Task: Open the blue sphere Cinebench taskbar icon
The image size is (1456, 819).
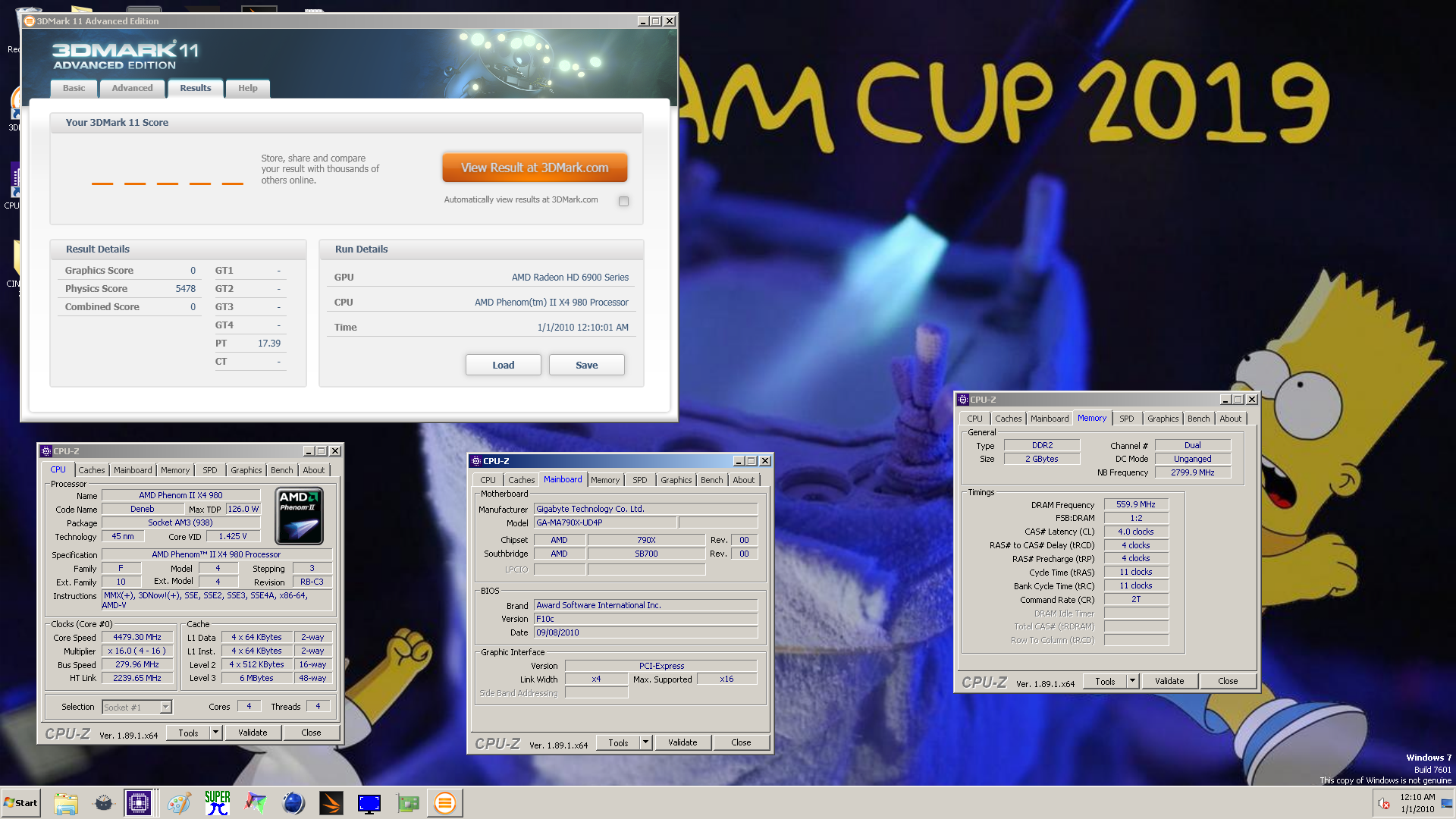Action: [293, 803]
